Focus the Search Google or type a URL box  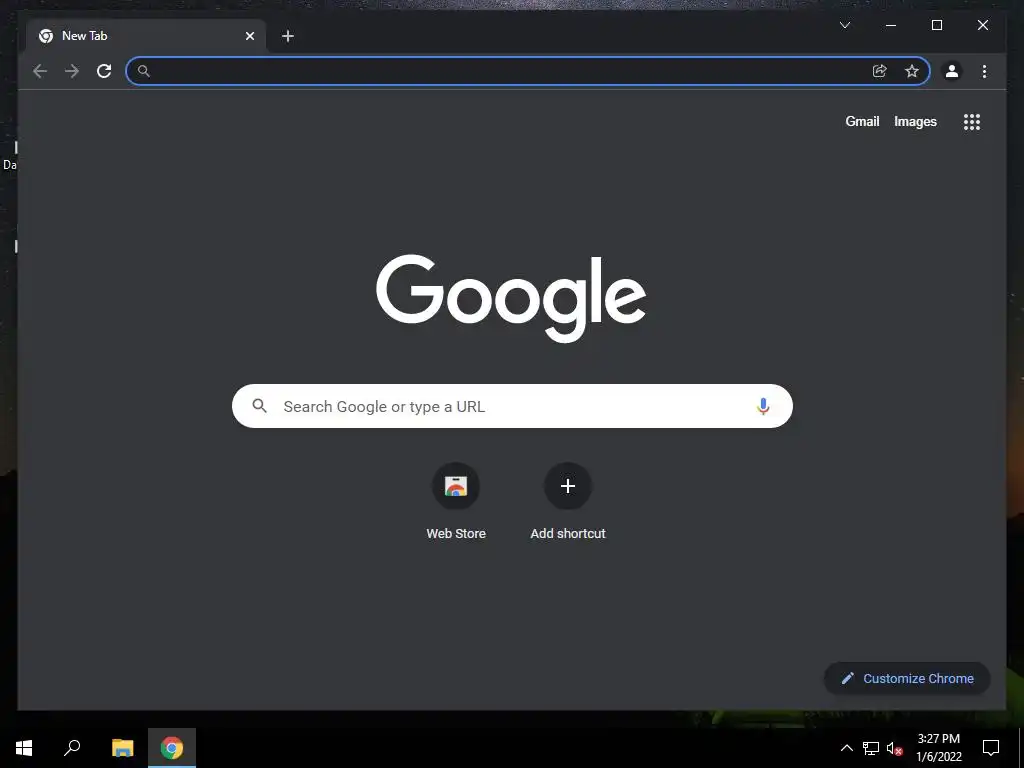[512, 406]
